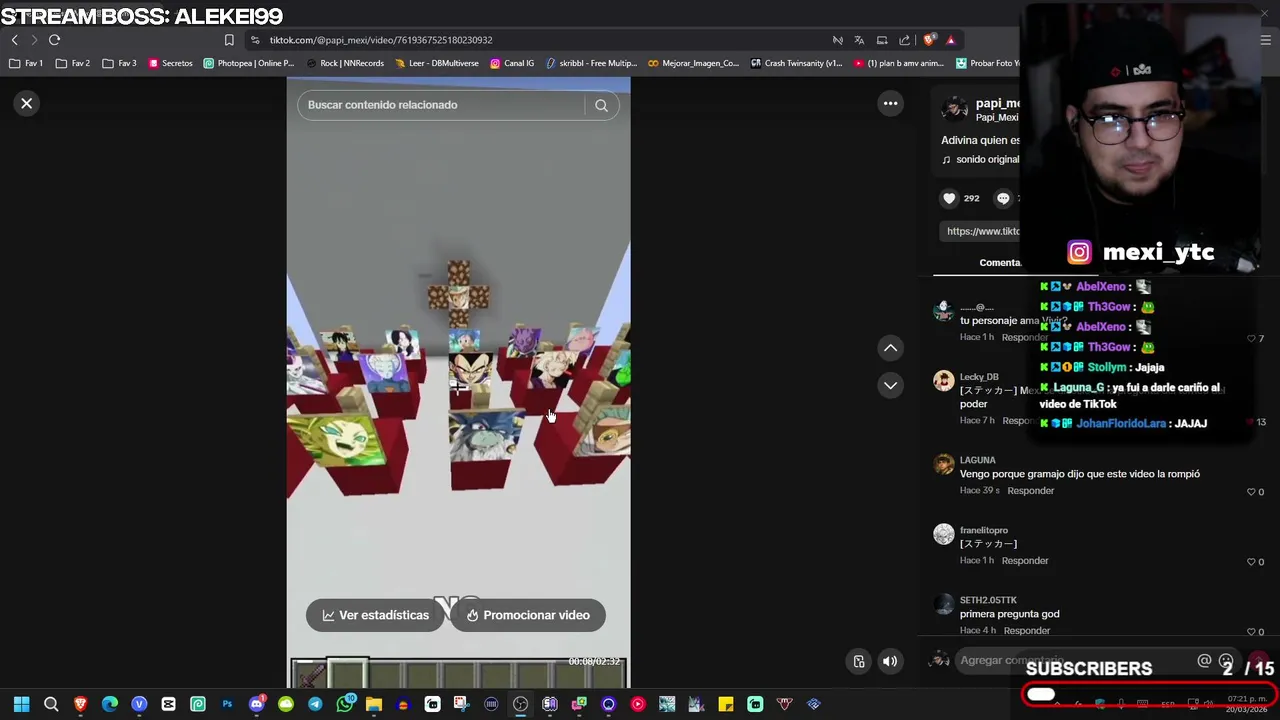Open Telegram from taskbar

coord(315,704)
